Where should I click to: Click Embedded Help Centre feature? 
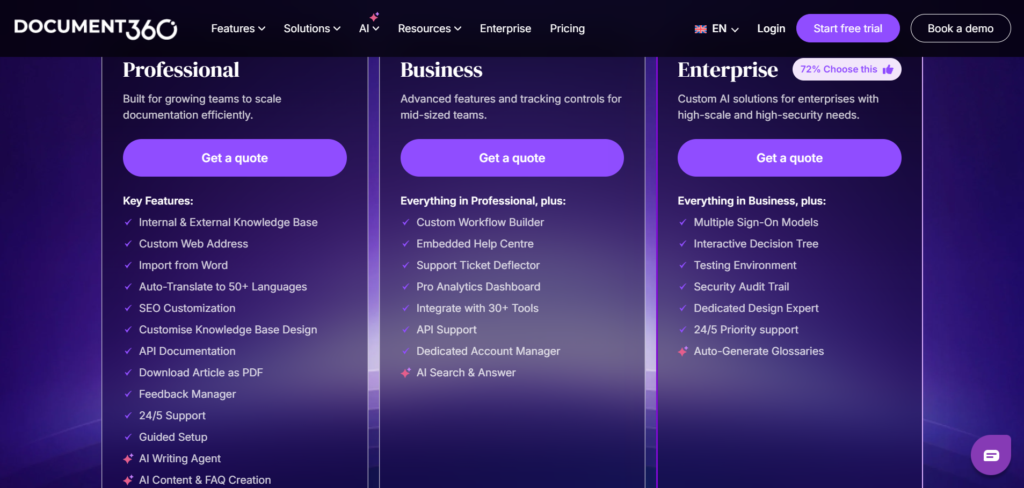(x=475, y=244)
